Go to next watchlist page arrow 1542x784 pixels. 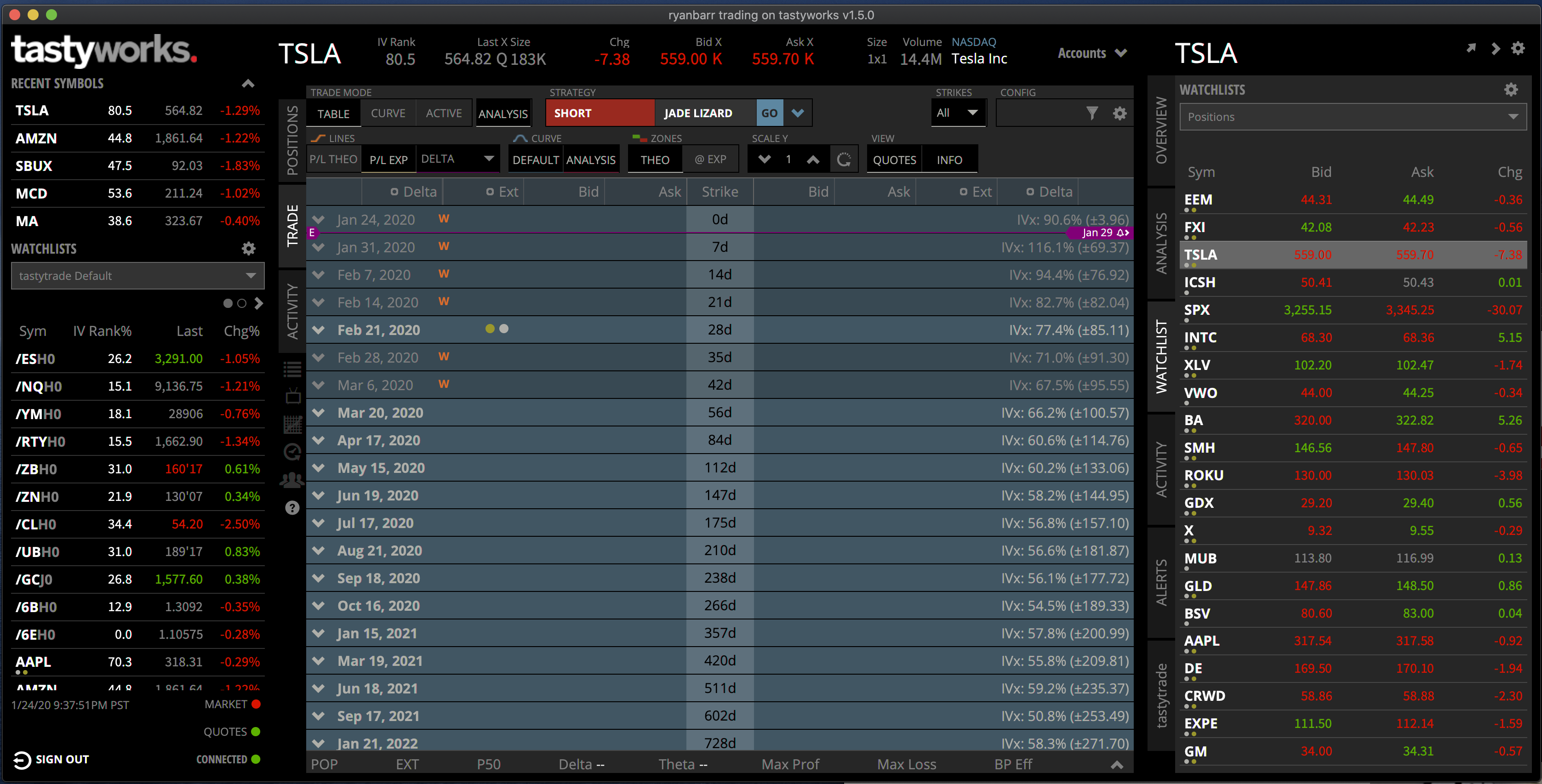(x=258, y=303)
